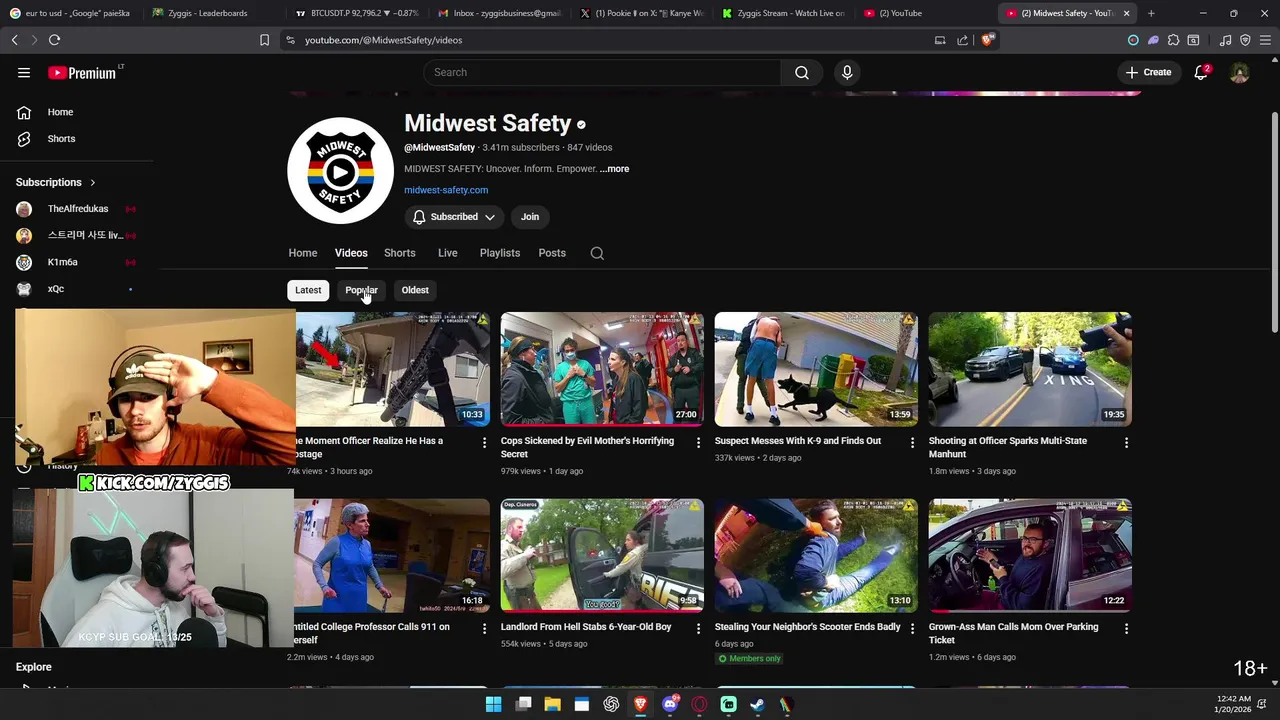Screen dimensions: 1280x720
Task: Click the YouTube search input field
Action: point(602,72)
